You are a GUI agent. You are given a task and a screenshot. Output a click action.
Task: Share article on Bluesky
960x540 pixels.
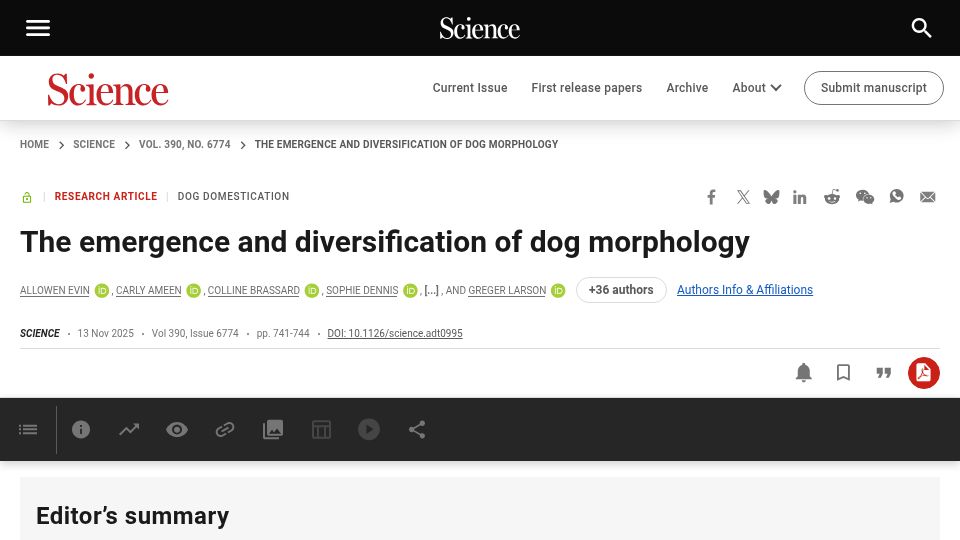pos(771,197)
